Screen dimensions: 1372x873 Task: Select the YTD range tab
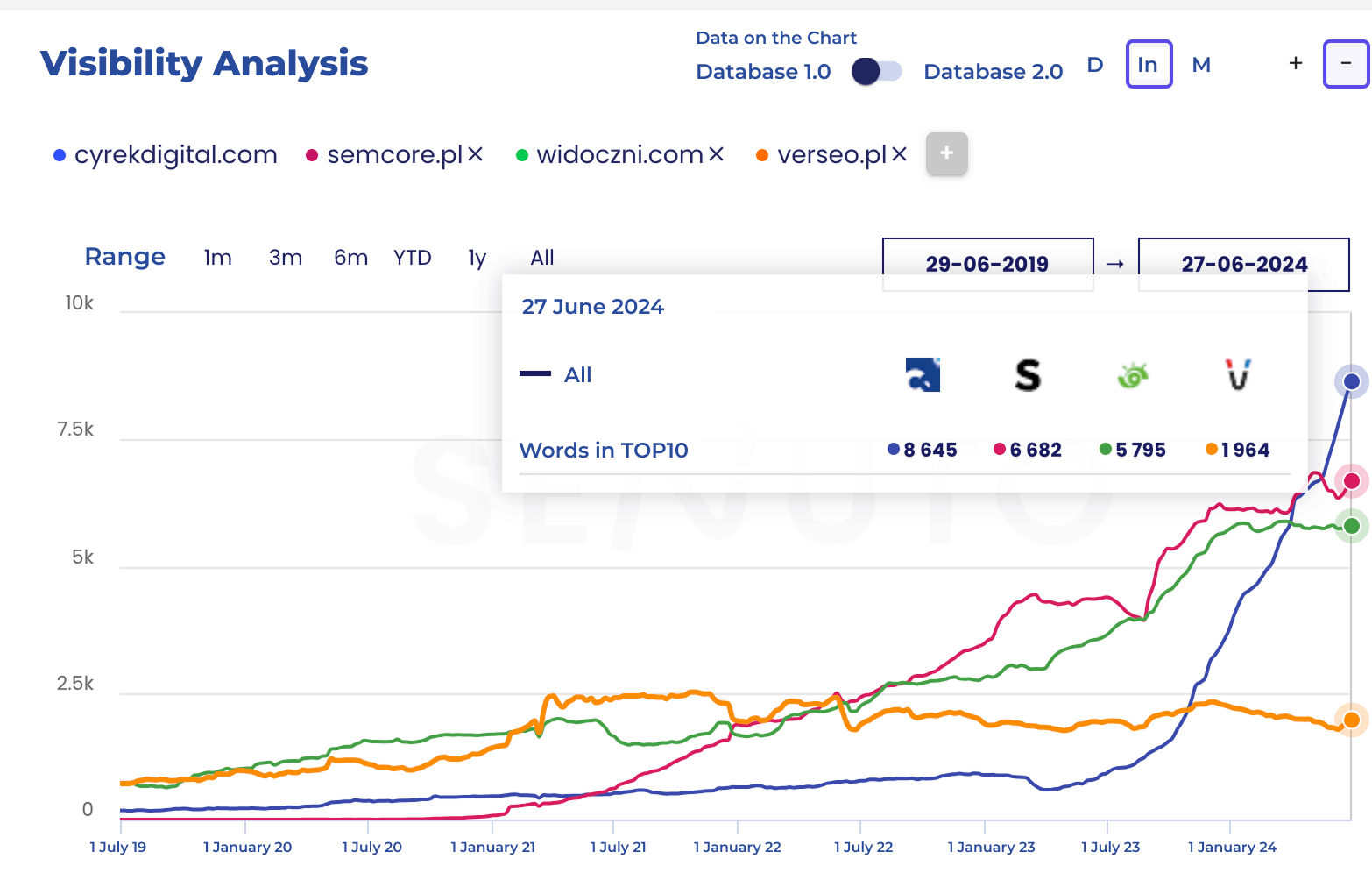tap(412, 258)
